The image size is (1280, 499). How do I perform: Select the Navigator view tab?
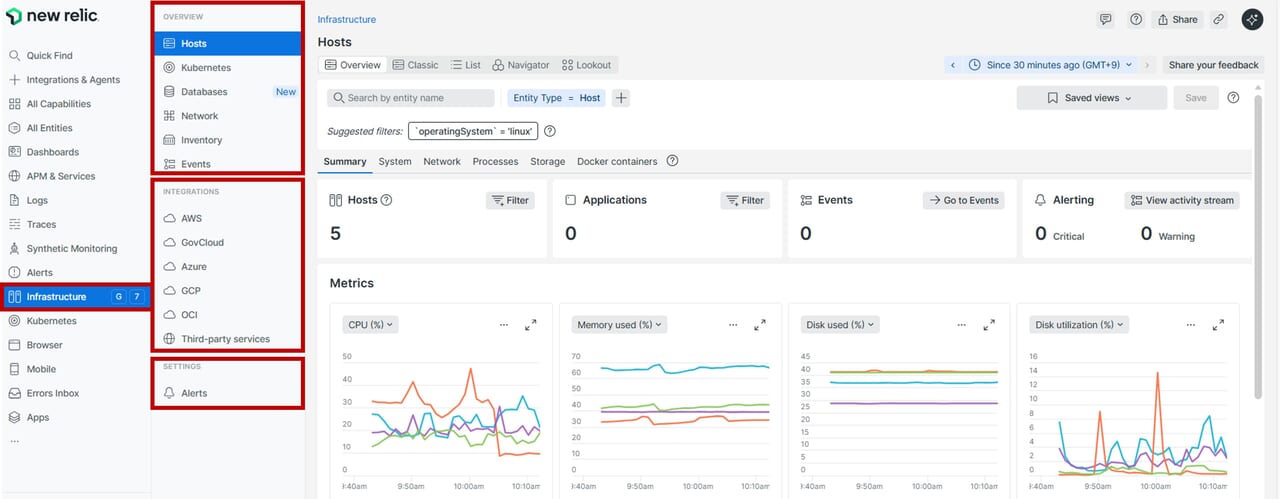coord(520,65)
